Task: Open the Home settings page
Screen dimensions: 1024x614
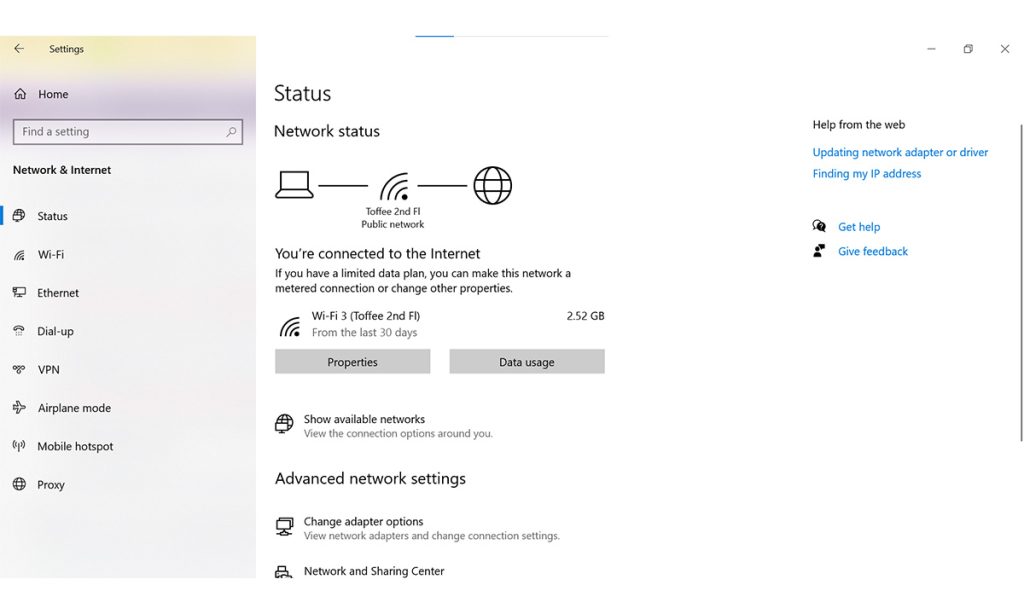Action: (x=52, y=93)
